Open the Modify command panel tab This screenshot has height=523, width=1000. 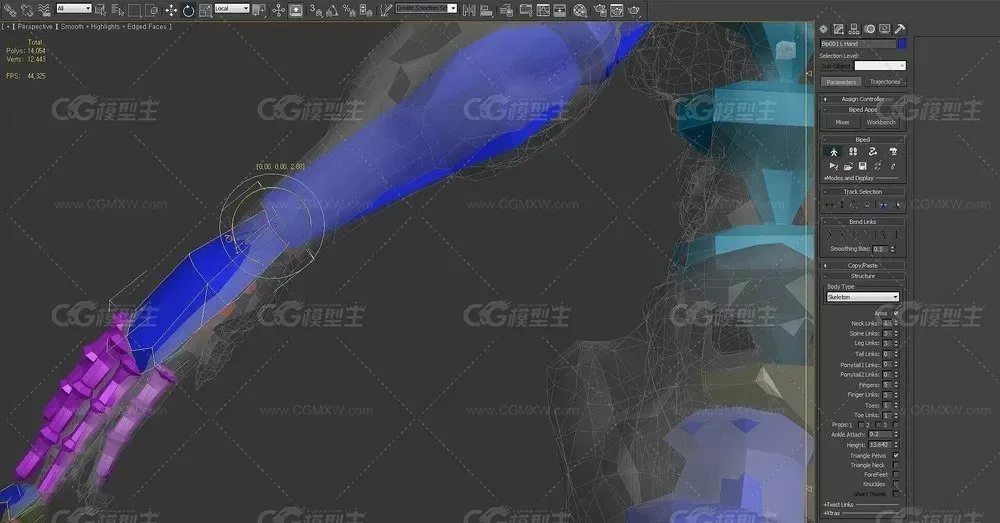point(839,29)
